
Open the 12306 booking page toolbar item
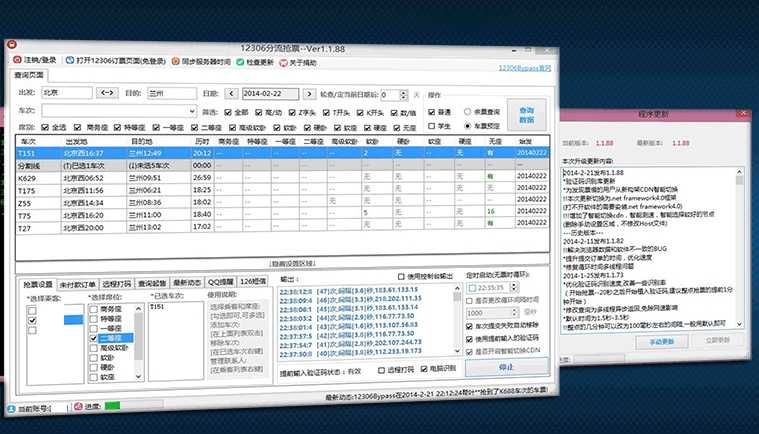[116, 60]
